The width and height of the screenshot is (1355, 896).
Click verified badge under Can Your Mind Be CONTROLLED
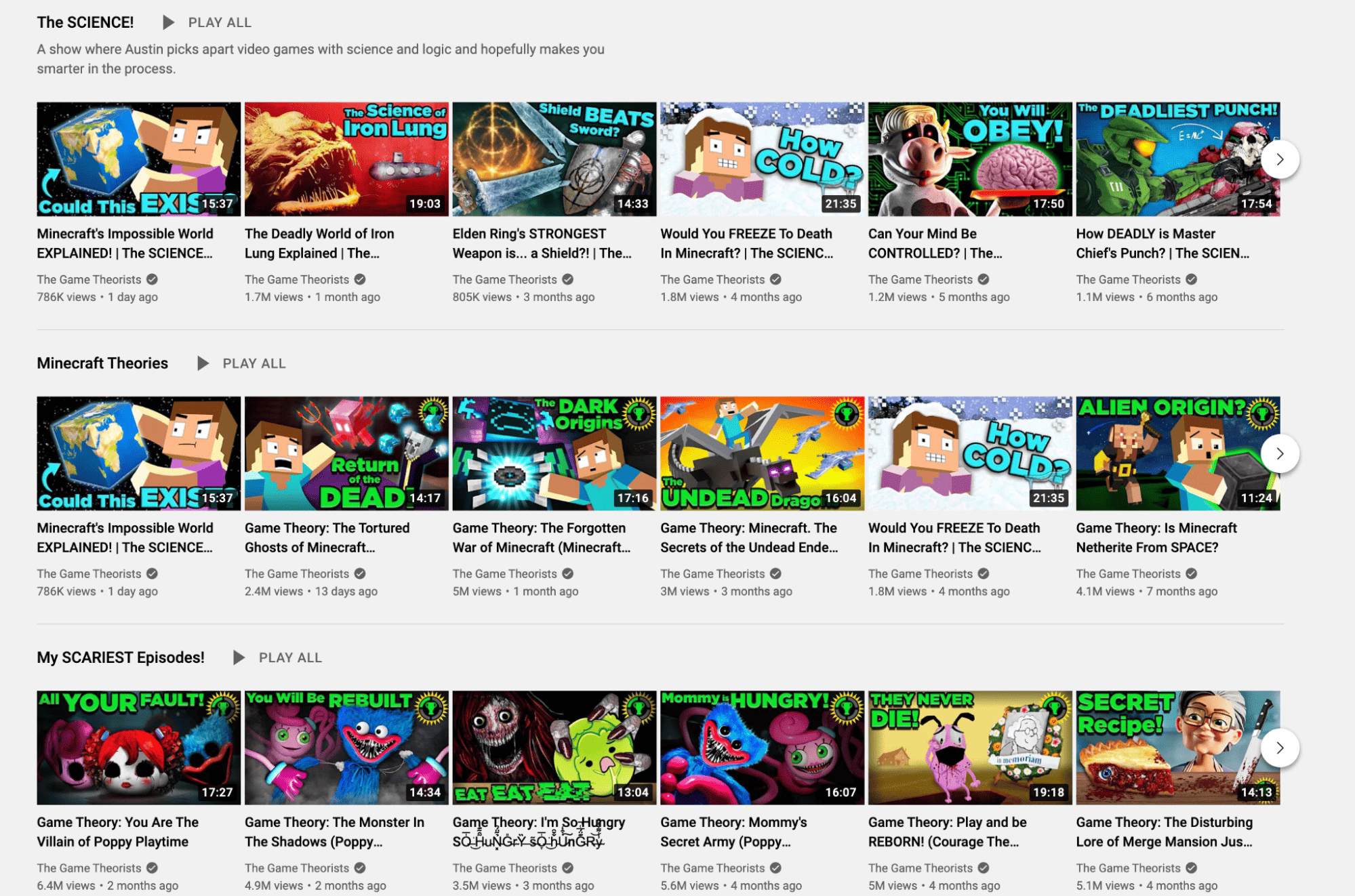pyautogui.click(x=984, y=279)
